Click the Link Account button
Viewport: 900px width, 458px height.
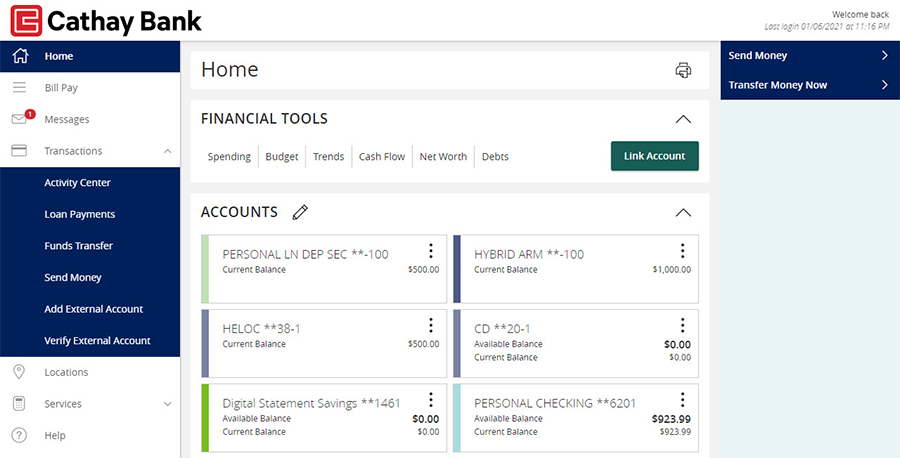(x=654, y=156)
